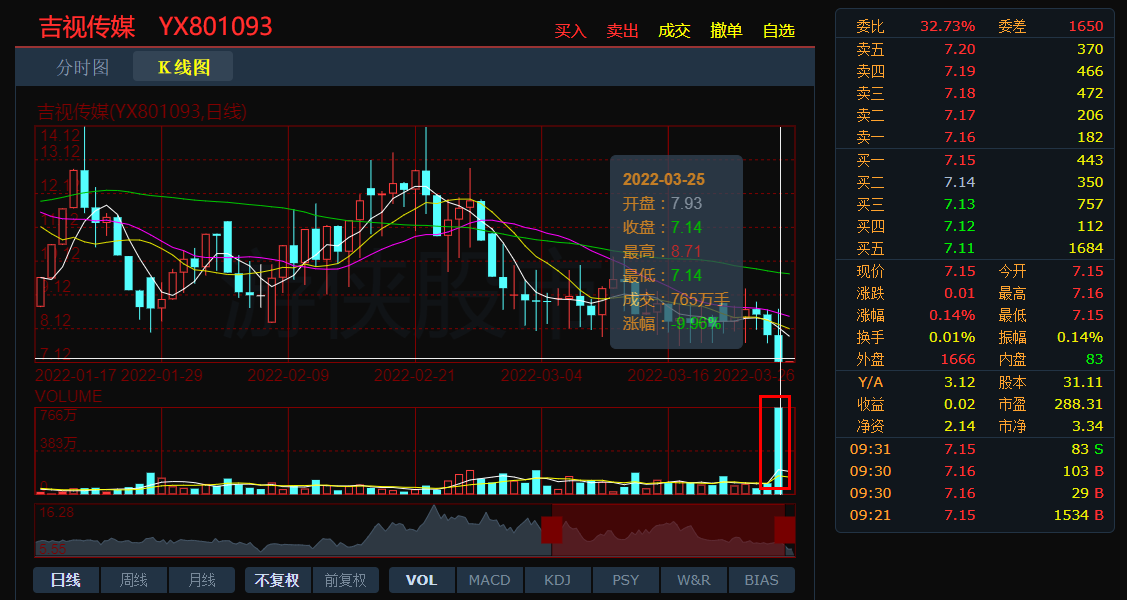Click the VOLUME panel label
The image size is (1127, 600).
(x=68, y=397)
